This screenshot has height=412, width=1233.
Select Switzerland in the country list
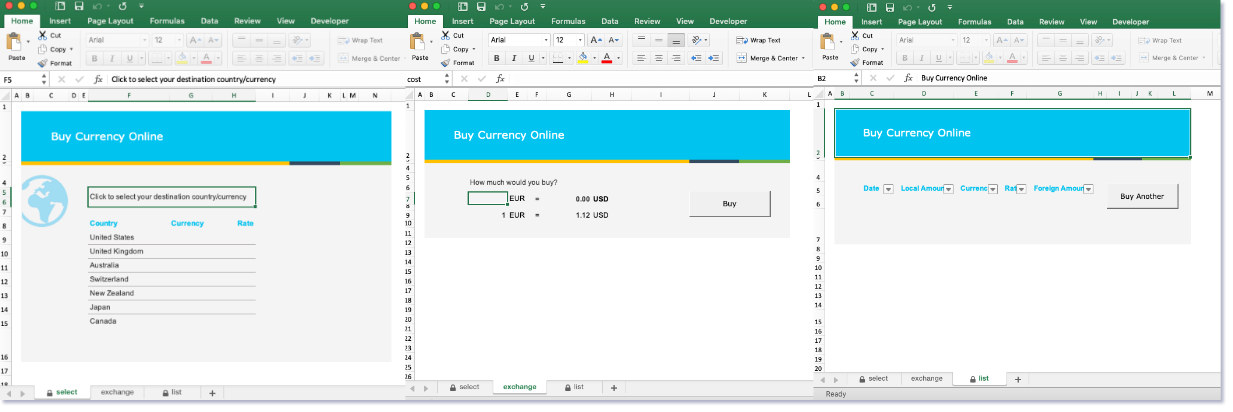click(109, 279)
